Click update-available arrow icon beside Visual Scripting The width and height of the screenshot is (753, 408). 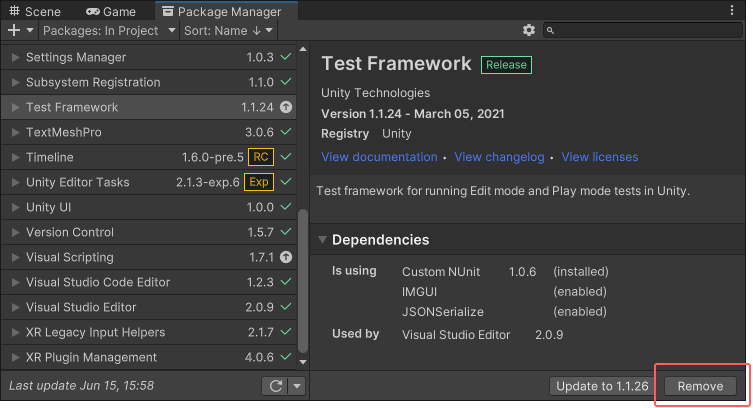tap(286, 257)
